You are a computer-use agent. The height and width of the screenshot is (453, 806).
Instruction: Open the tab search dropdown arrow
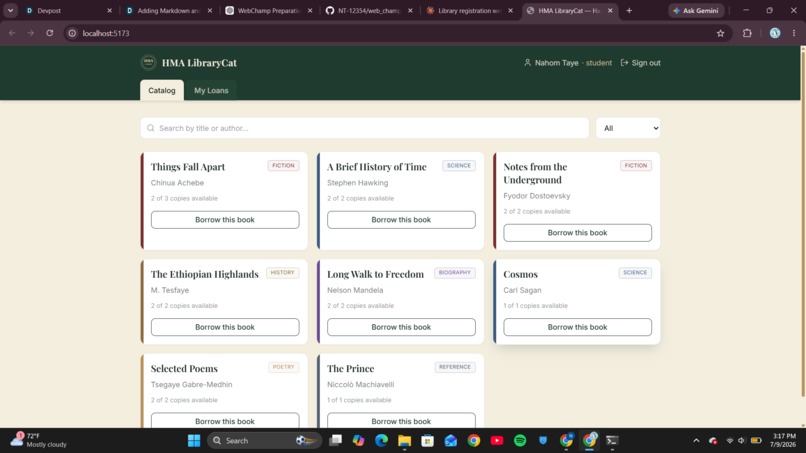point(10,10)
